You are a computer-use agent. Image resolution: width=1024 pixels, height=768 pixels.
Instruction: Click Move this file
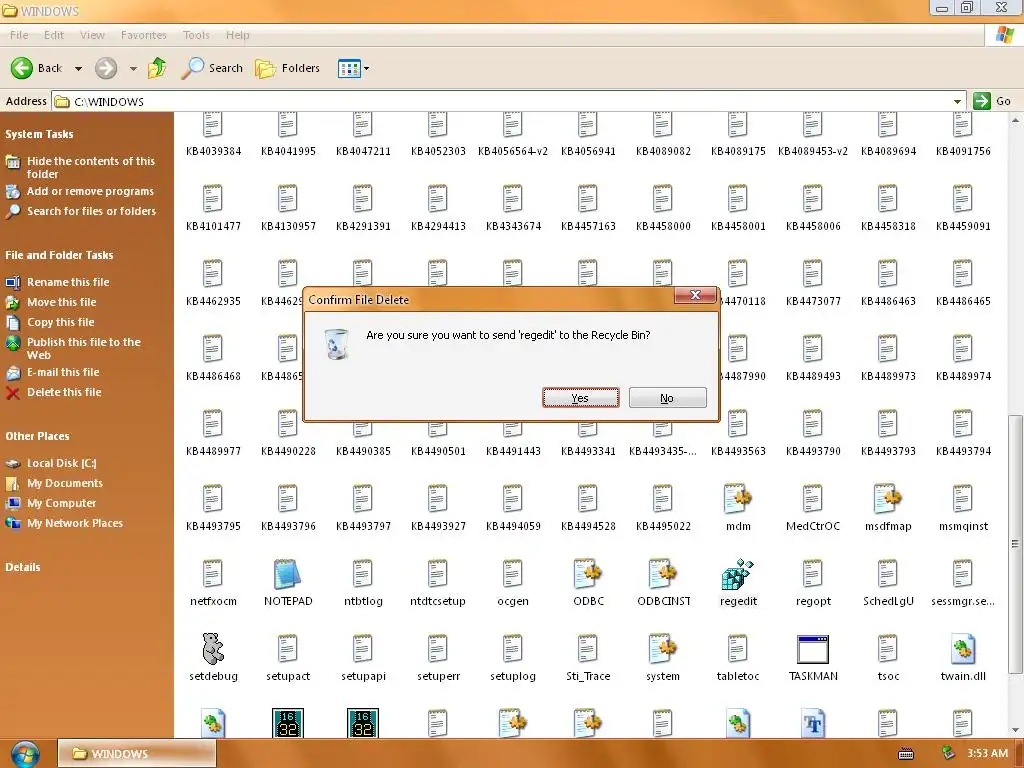coord(61,302)
